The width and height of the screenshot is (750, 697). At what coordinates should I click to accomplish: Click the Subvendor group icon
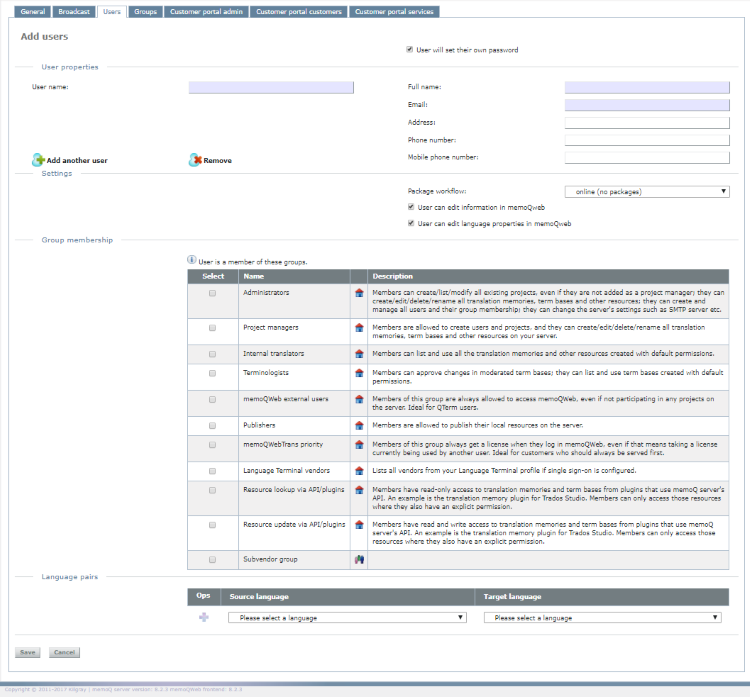tap(359, 559)
